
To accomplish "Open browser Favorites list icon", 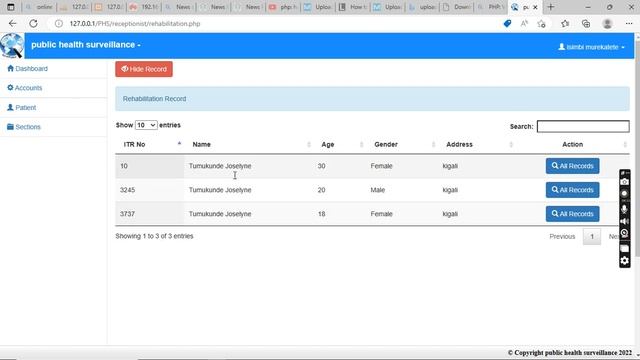I will (565, 24).
